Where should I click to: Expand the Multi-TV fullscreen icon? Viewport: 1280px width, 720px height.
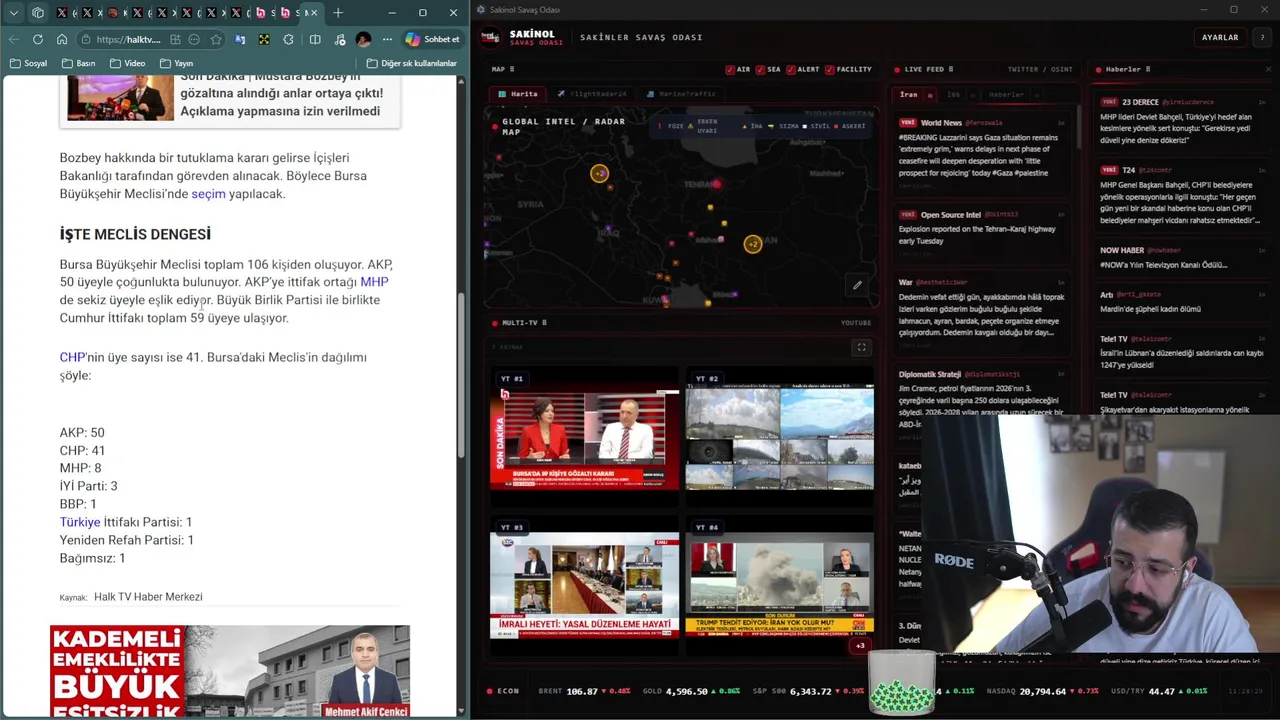861,347
